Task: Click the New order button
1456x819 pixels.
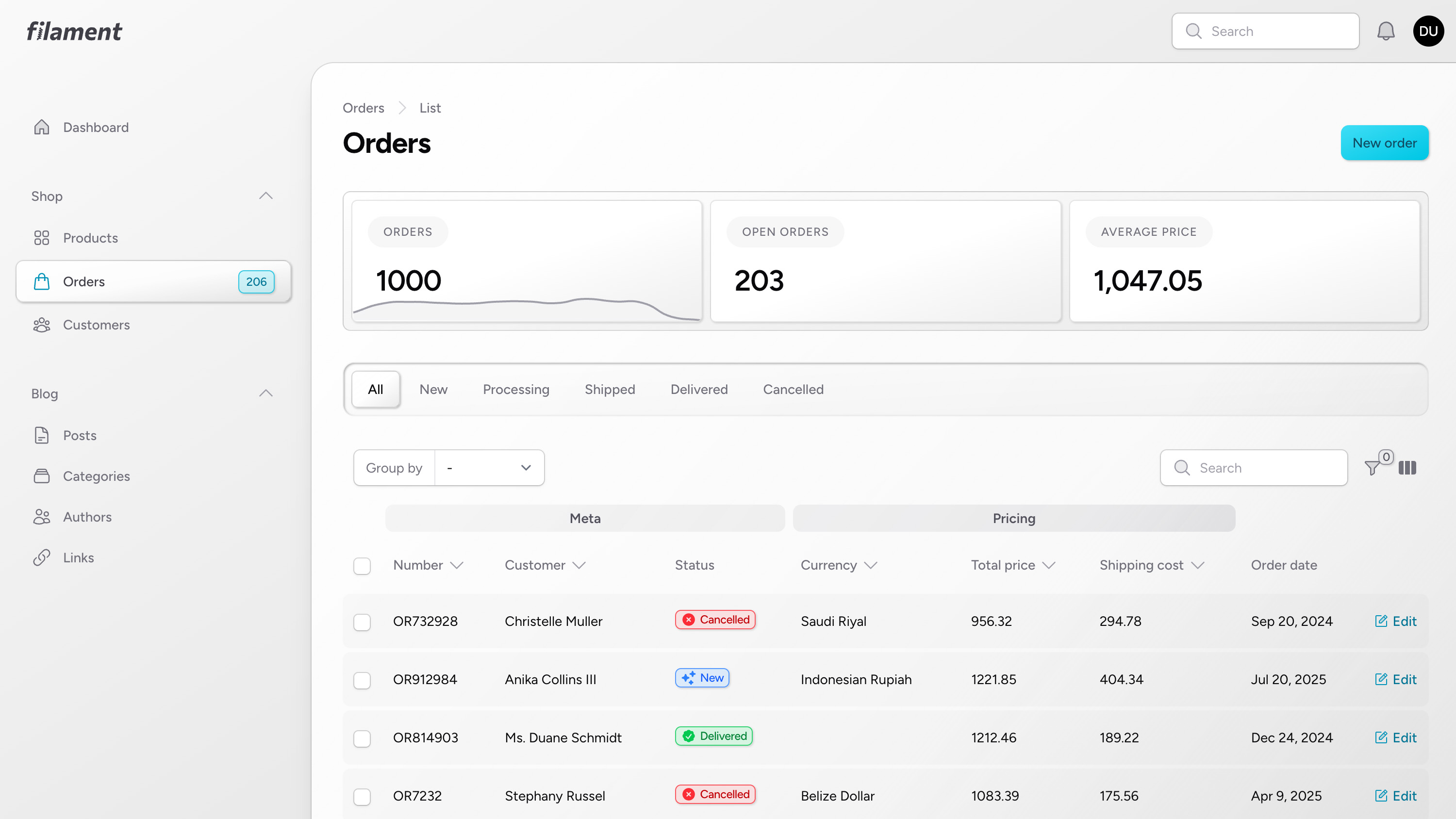Action: pyautogui.click(x=1384, y=143)
